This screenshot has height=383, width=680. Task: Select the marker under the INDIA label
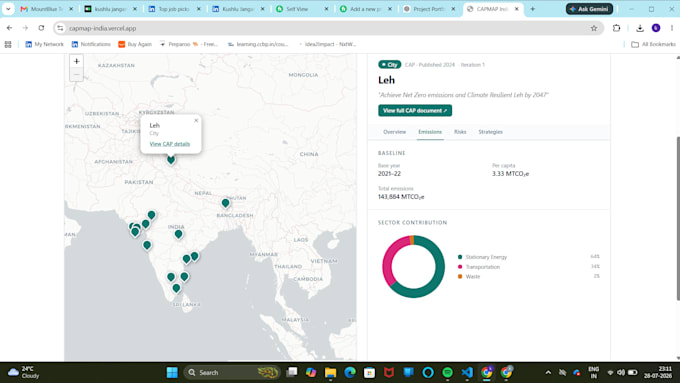[x=178, y=234]
